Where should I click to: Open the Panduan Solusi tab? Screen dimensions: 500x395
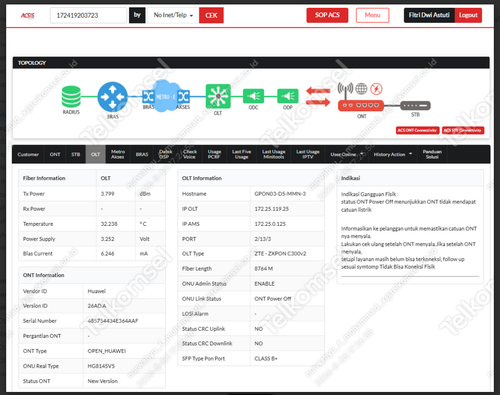pos(432,154)
